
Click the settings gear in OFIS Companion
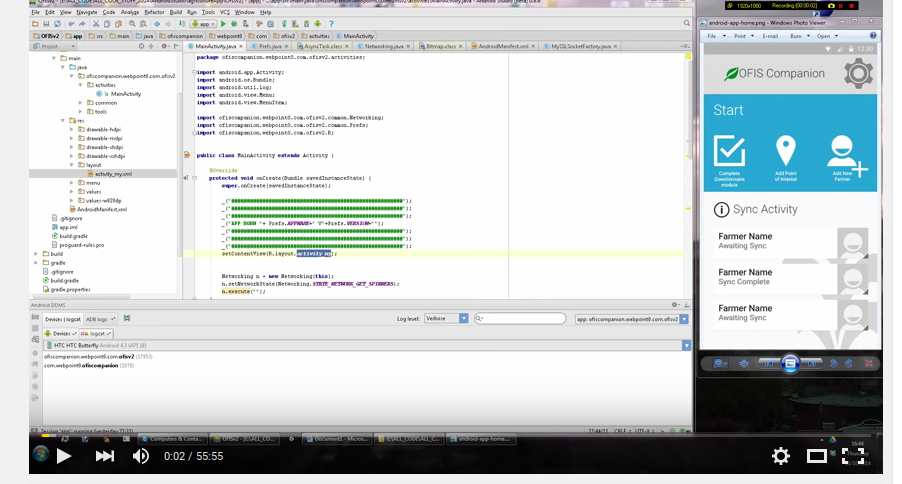857,73
